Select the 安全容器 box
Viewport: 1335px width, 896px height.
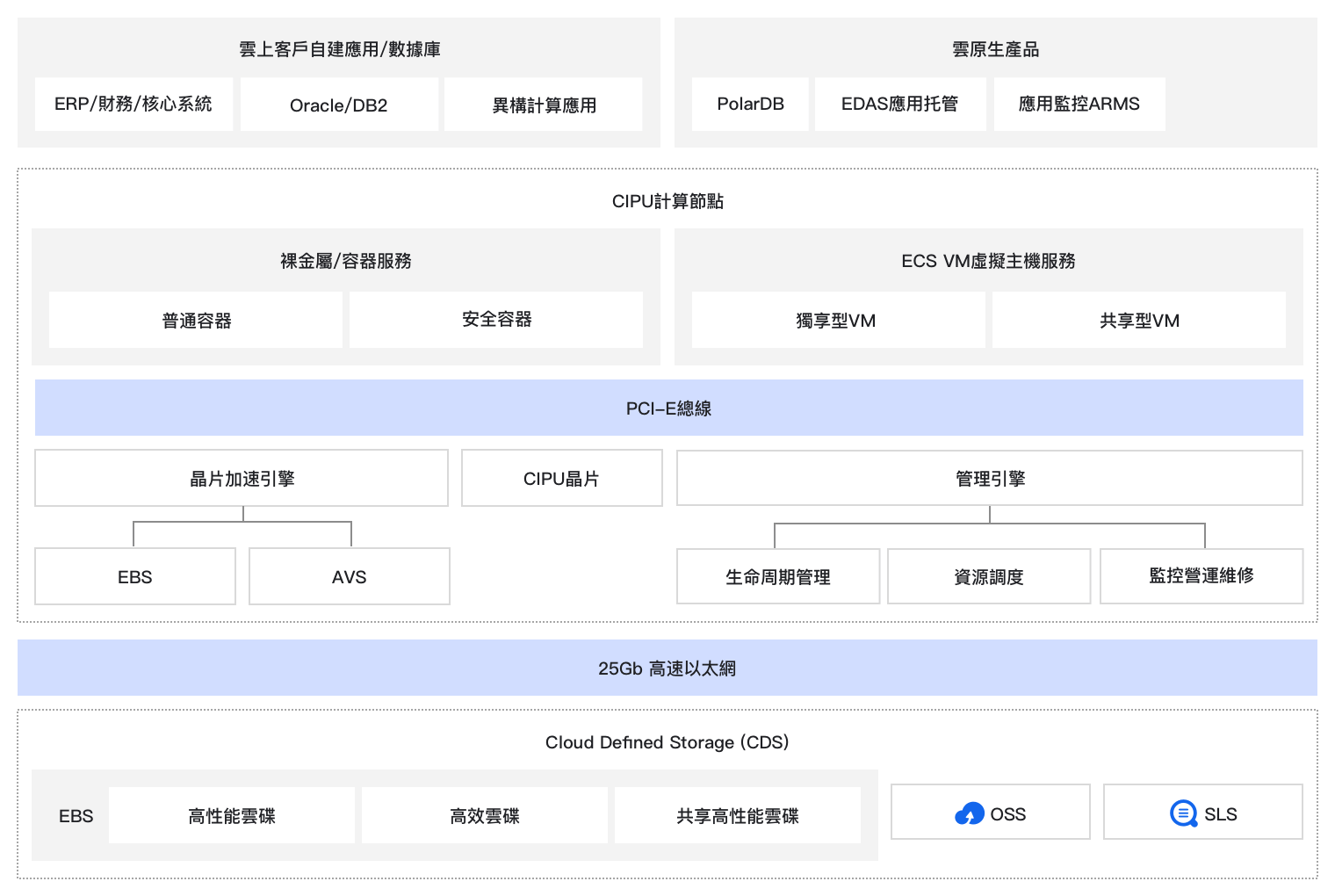[496, 320]
